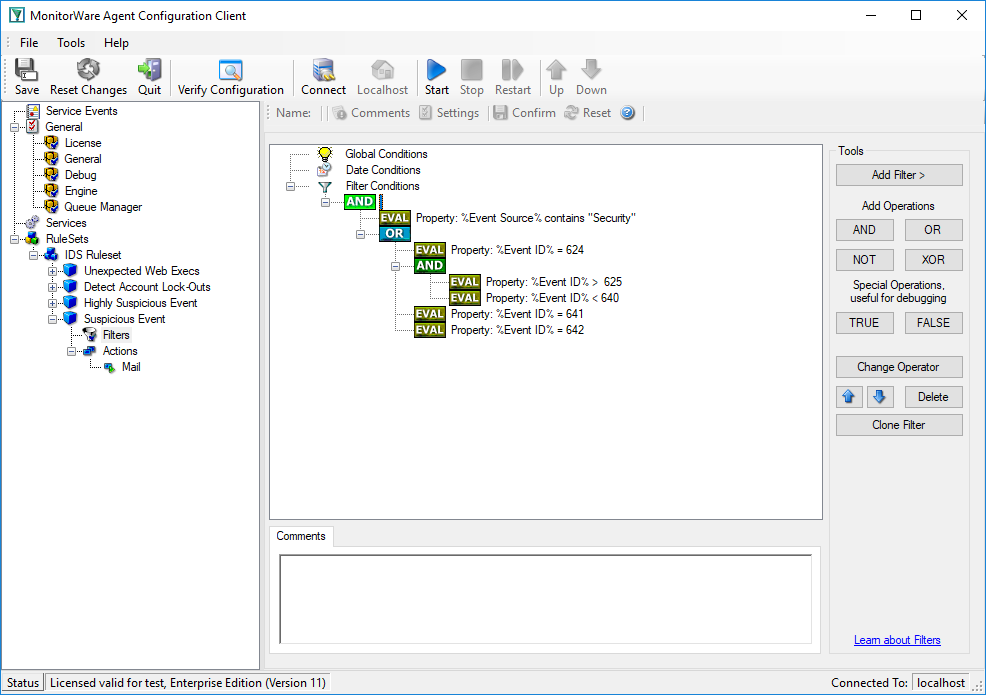Select the Filter Conditions funnel icon

[324, 186]
